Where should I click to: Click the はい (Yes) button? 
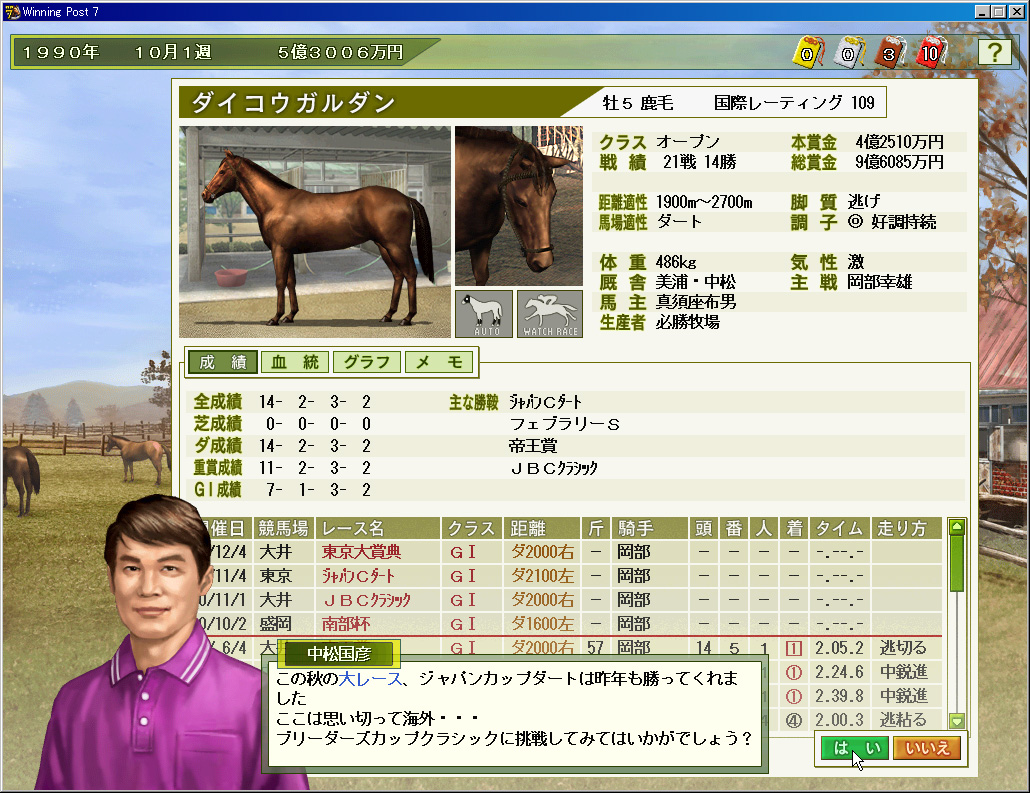pyautogui.click(x=855, y=748)
